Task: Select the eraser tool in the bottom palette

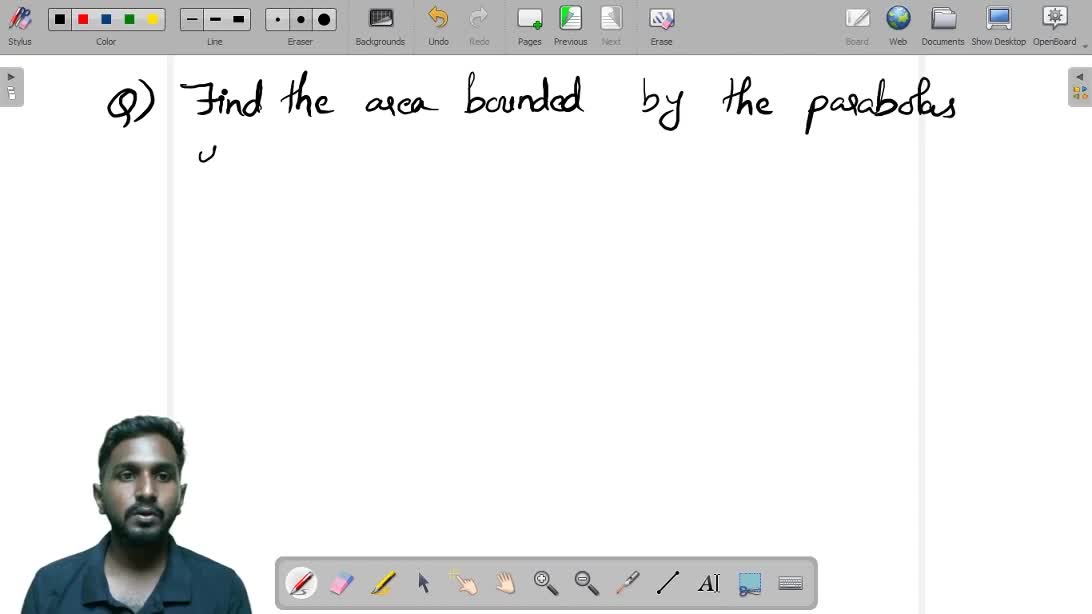Action: click(342, 583)
